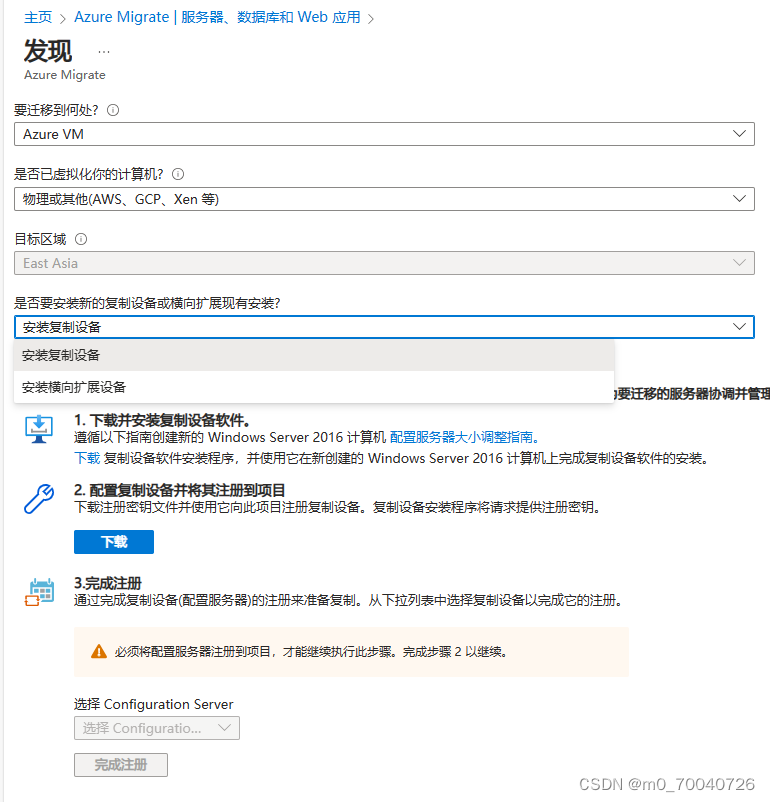Click the 完成注册 button
Viewport: 770px width, 802px height.
[121, 765]
